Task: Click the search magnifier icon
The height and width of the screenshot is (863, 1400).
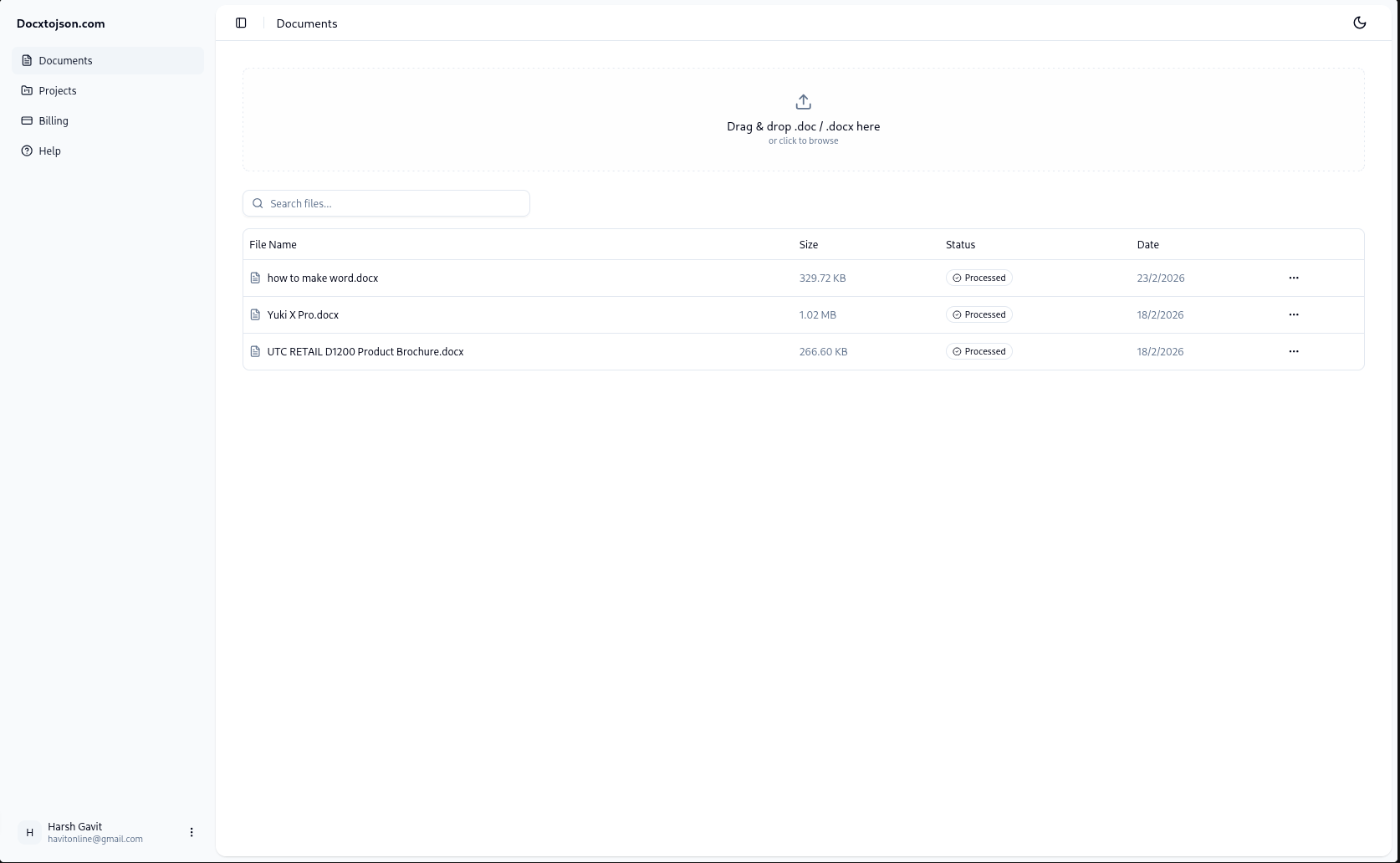Action: (x=258, y=203)
